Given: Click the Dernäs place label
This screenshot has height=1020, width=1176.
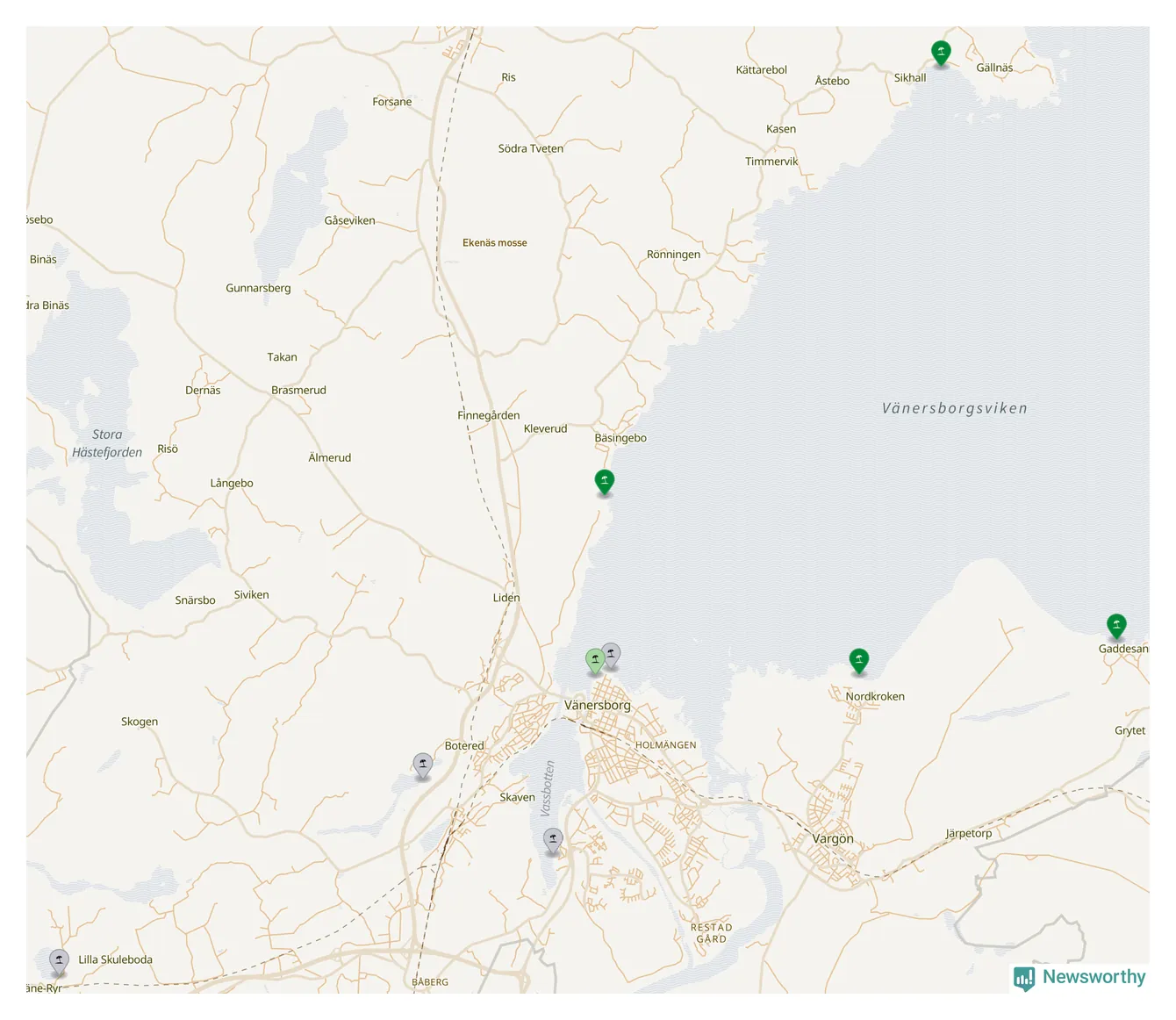Looking at the screenshot, I should (203, 391).
